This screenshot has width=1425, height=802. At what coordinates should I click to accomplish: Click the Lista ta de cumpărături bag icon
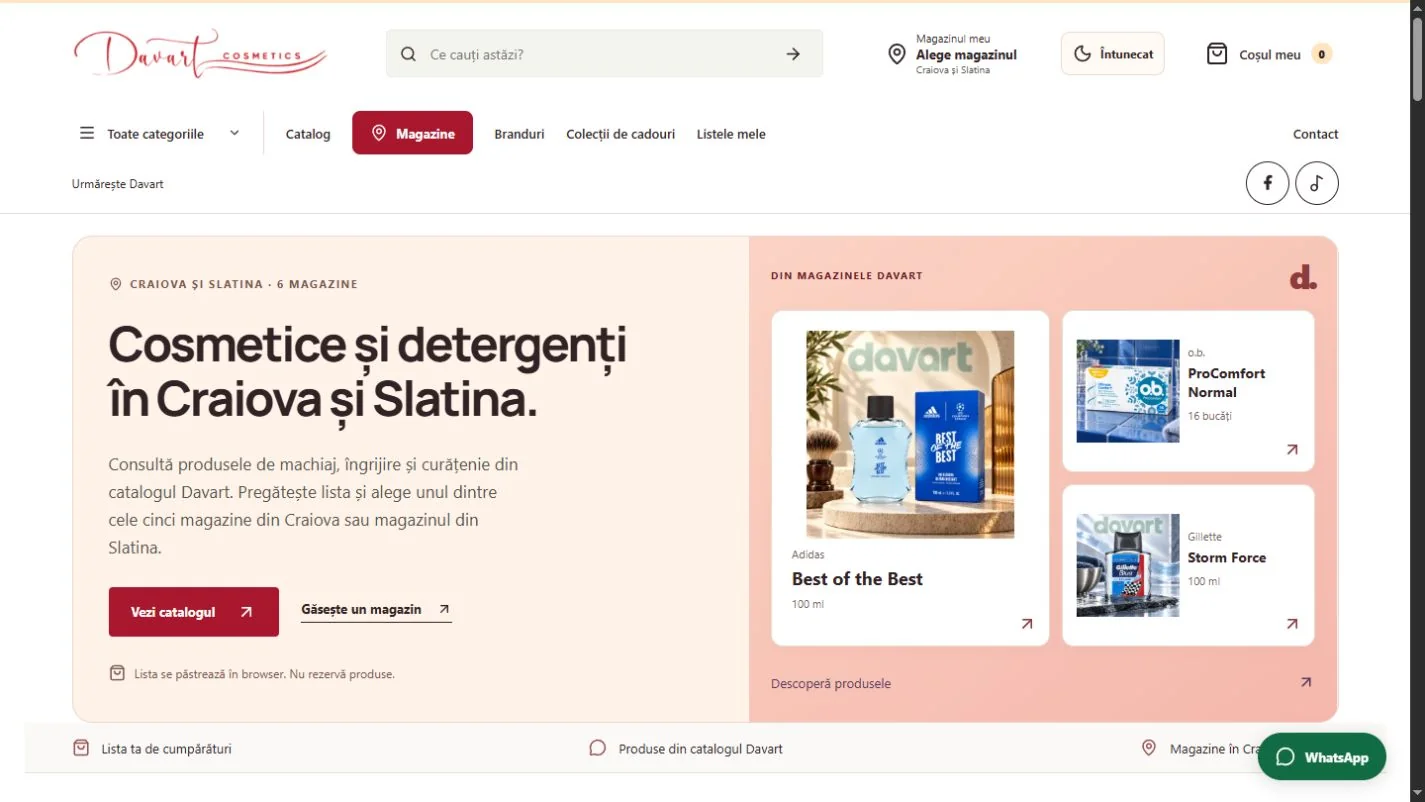click(x=81, y=748)
